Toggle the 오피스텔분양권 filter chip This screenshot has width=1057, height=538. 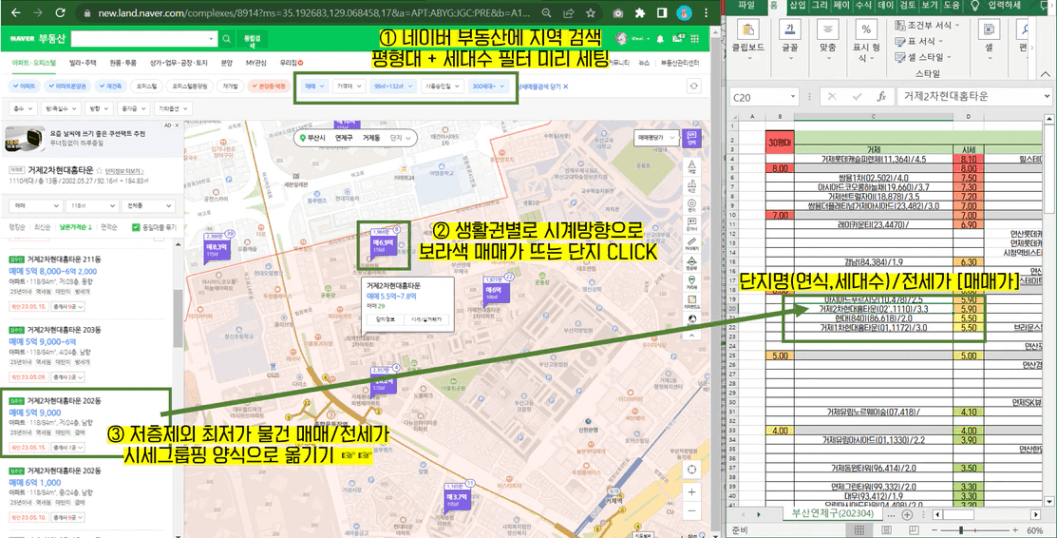coord(191,86)
